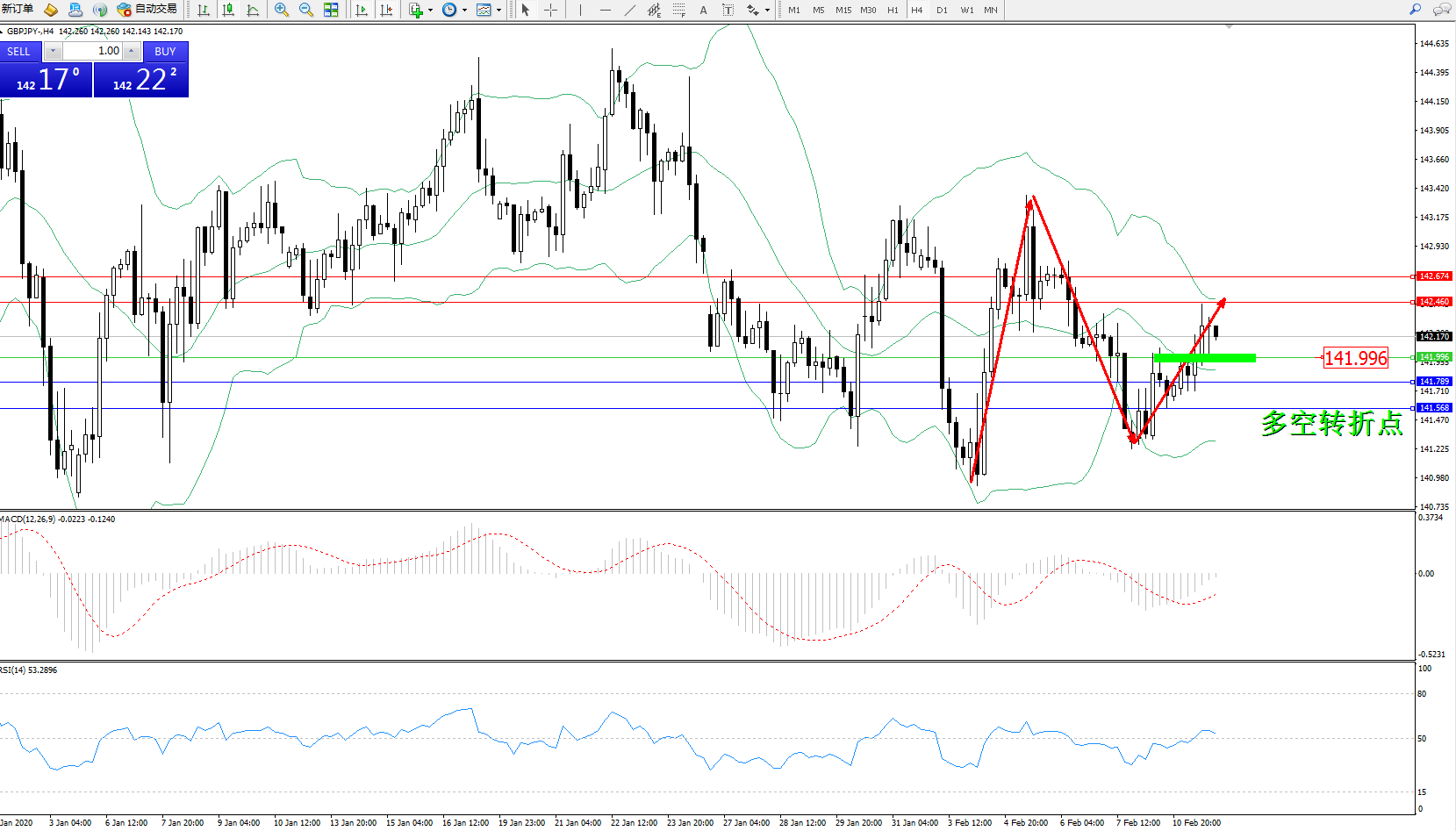The height and width of the screenshot is (831, 1456).
Task: Click the zoom in magnifier icon
Action: (281, 10)
